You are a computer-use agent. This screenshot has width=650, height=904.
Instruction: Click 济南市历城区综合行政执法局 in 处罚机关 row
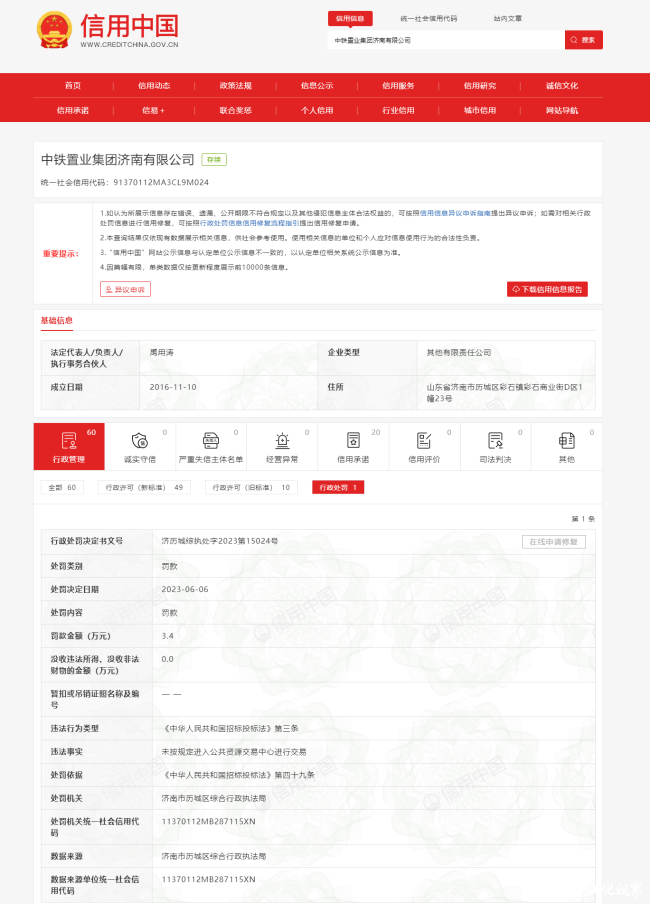pos(214,798)
